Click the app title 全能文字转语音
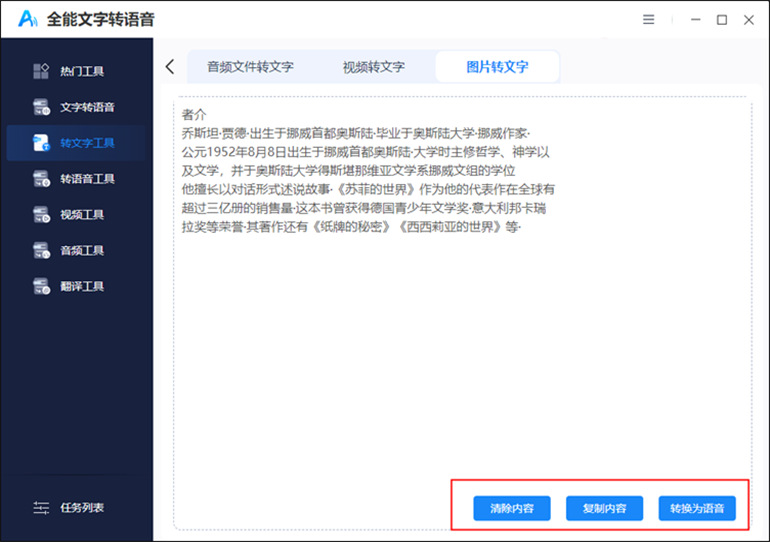The height and width of the screenshot is (542, 770). click(x=101, y=20)
